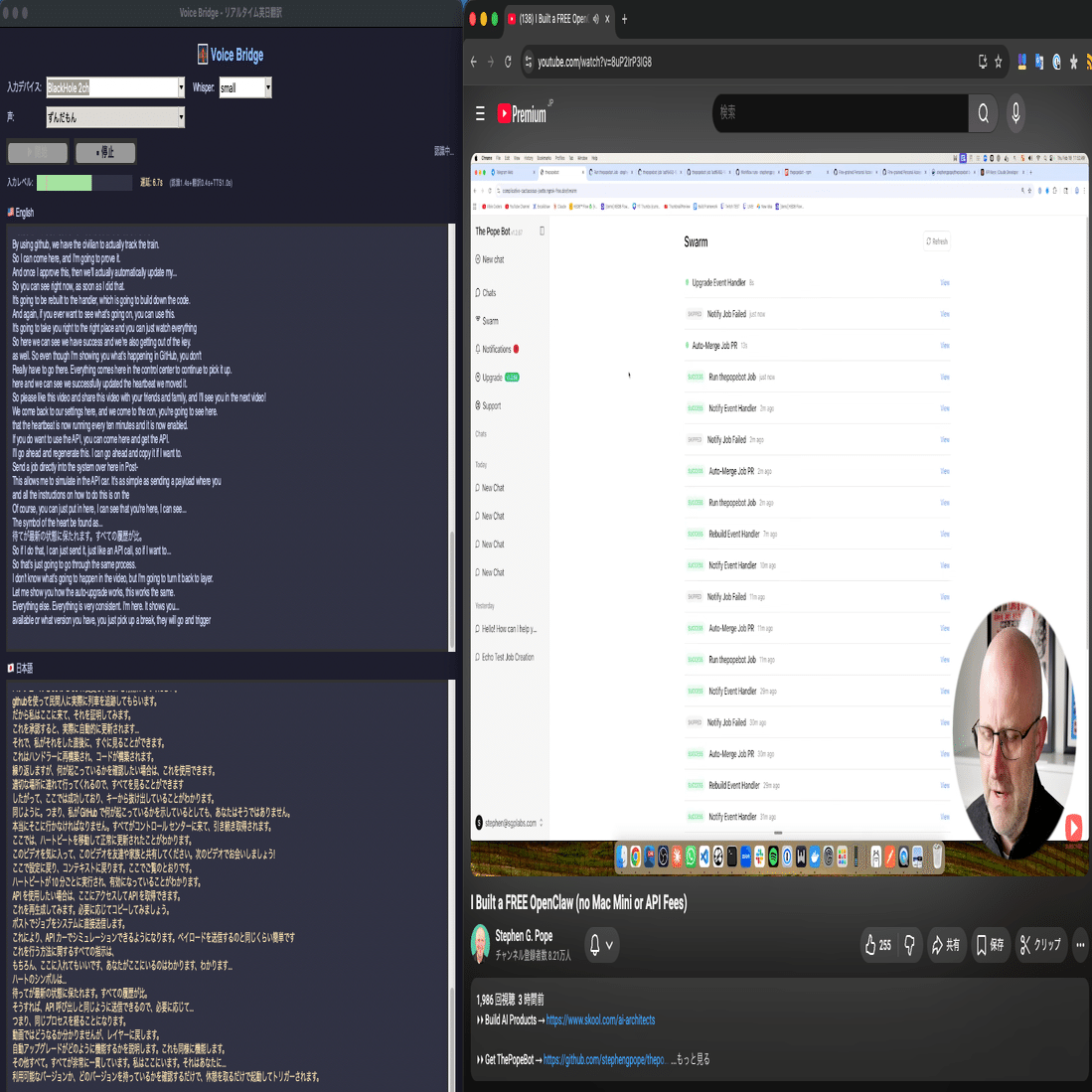The height and width of the screenshot is (1092, 1092).
Task: Open a new Chrome tab with plus
Action: click(624, 19)
